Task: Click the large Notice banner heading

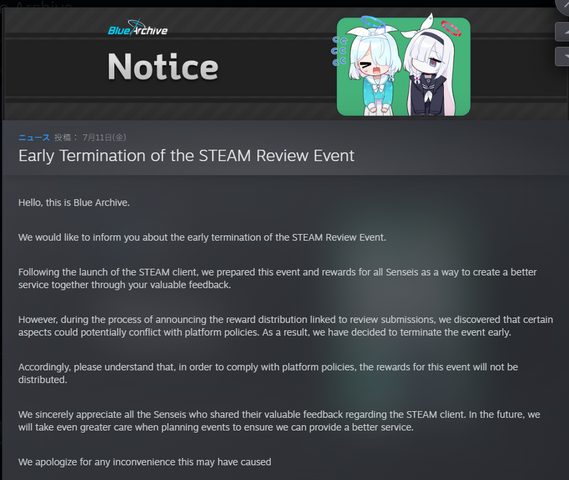Action: pos(163,66)
